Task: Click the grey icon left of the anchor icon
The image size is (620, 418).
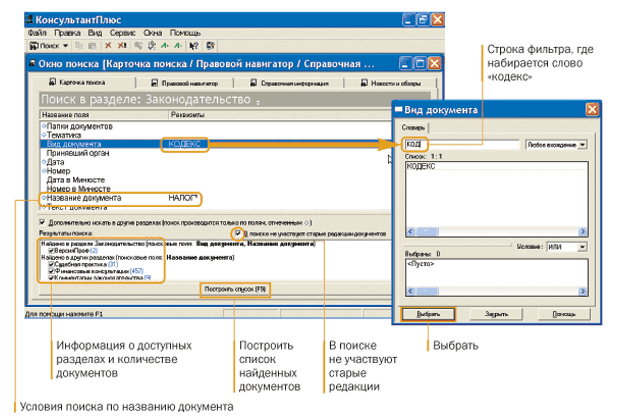Action: [x=138, y=46]
